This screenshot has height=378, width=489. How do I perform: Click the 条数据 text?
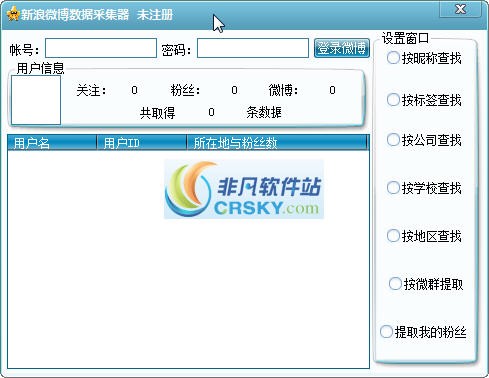[x=264, y=113]
